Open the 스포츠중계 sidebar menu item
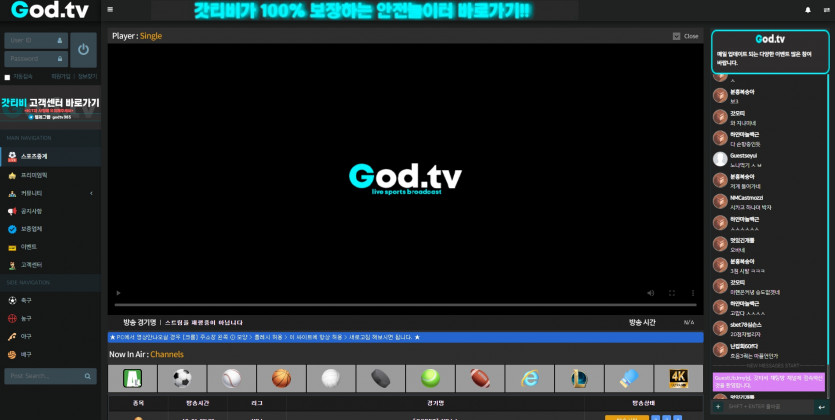The height and width of the screenshot is (420, 835). pyautogui.click(x=51, y=157)
